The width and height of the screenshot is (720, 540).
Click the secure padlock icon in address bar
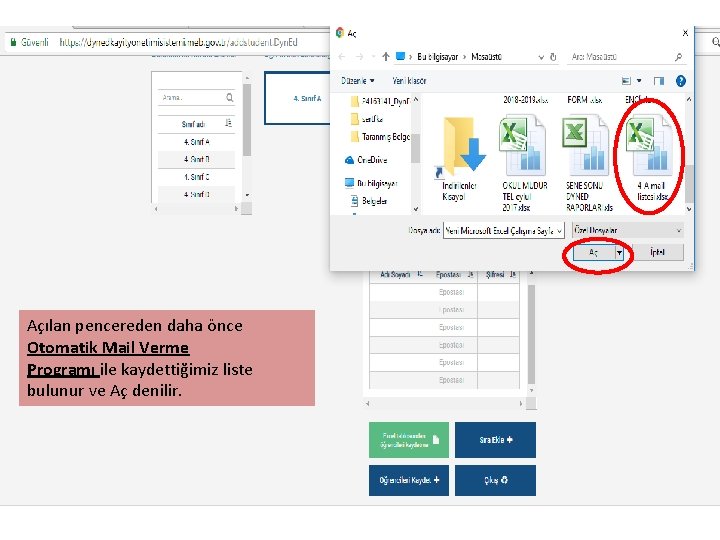click(x=13, y=42)
